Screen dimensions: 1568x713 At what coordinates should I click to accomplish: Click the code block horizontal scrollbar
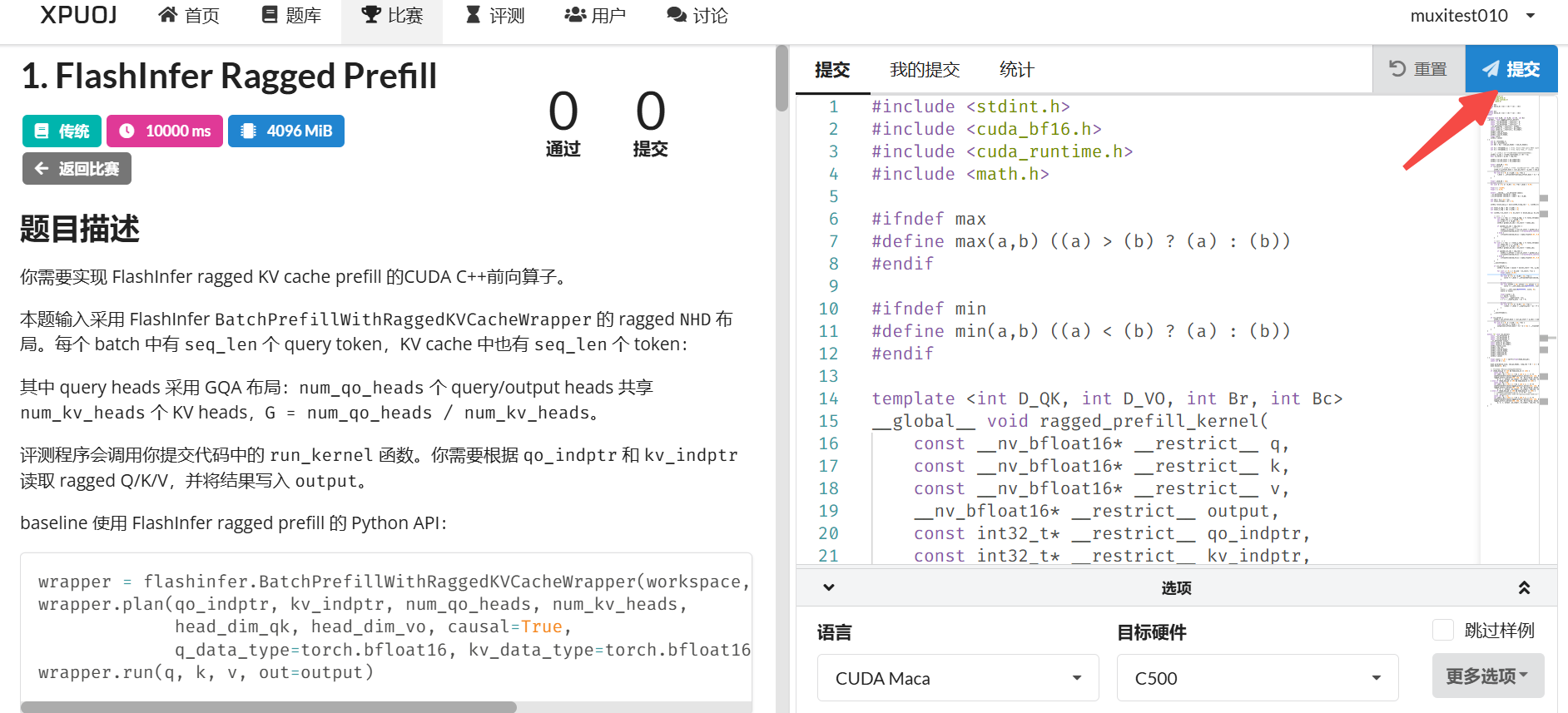point(269,707)
